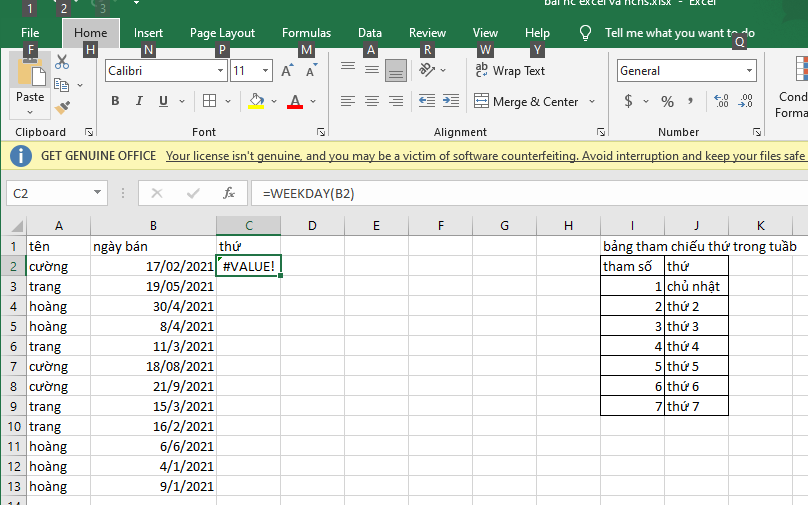Open the File menu tab
The image size is (808, 505).
(x=30, y=32)
